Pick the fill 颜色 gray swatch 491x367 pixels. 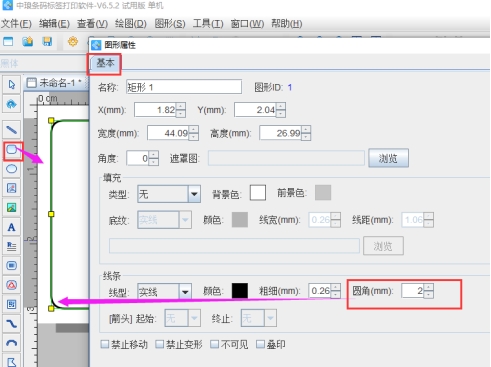(x=240, y=220)
